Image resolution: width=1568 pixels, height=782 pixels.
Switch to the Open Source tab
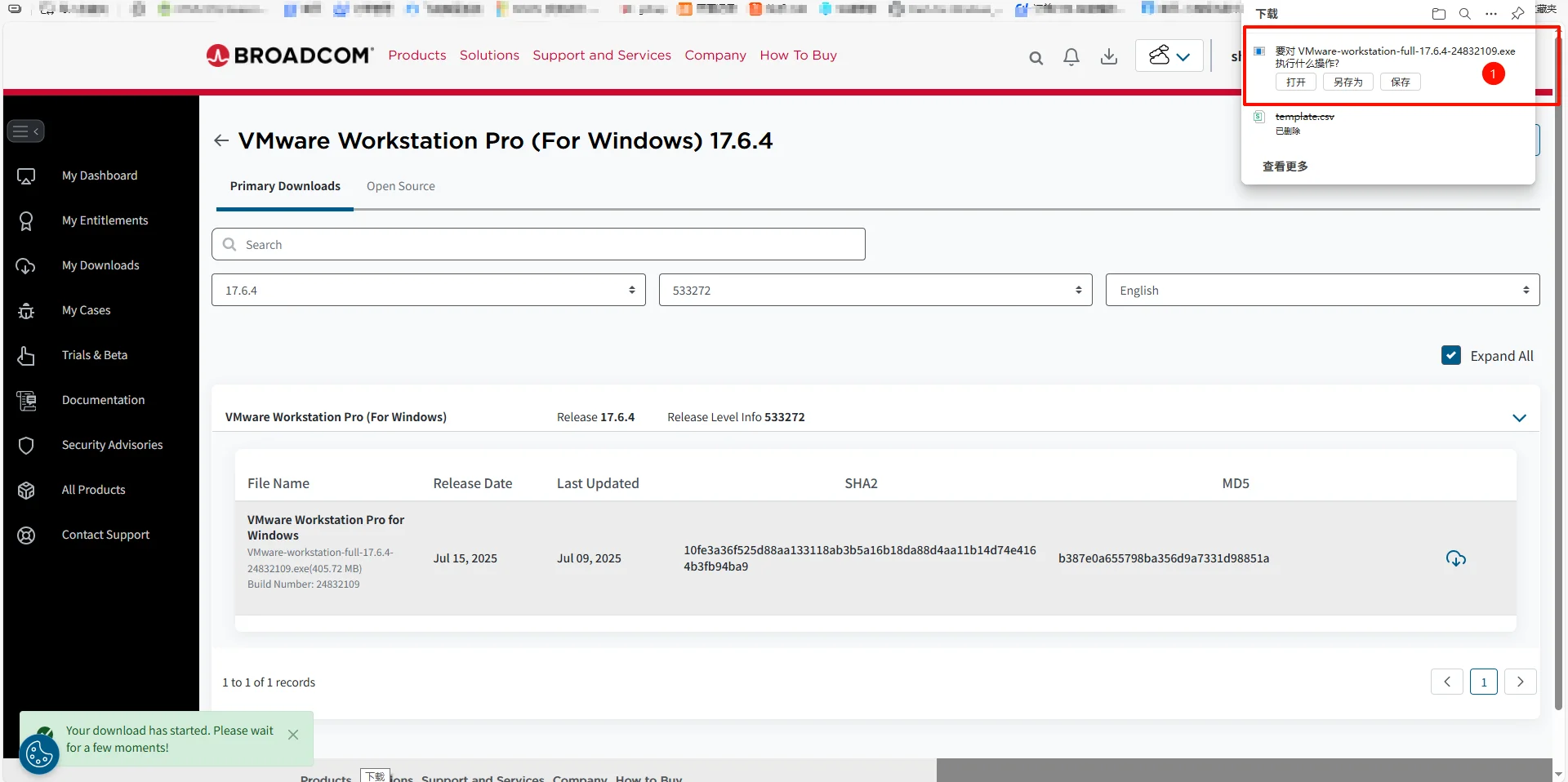(400, 186)
